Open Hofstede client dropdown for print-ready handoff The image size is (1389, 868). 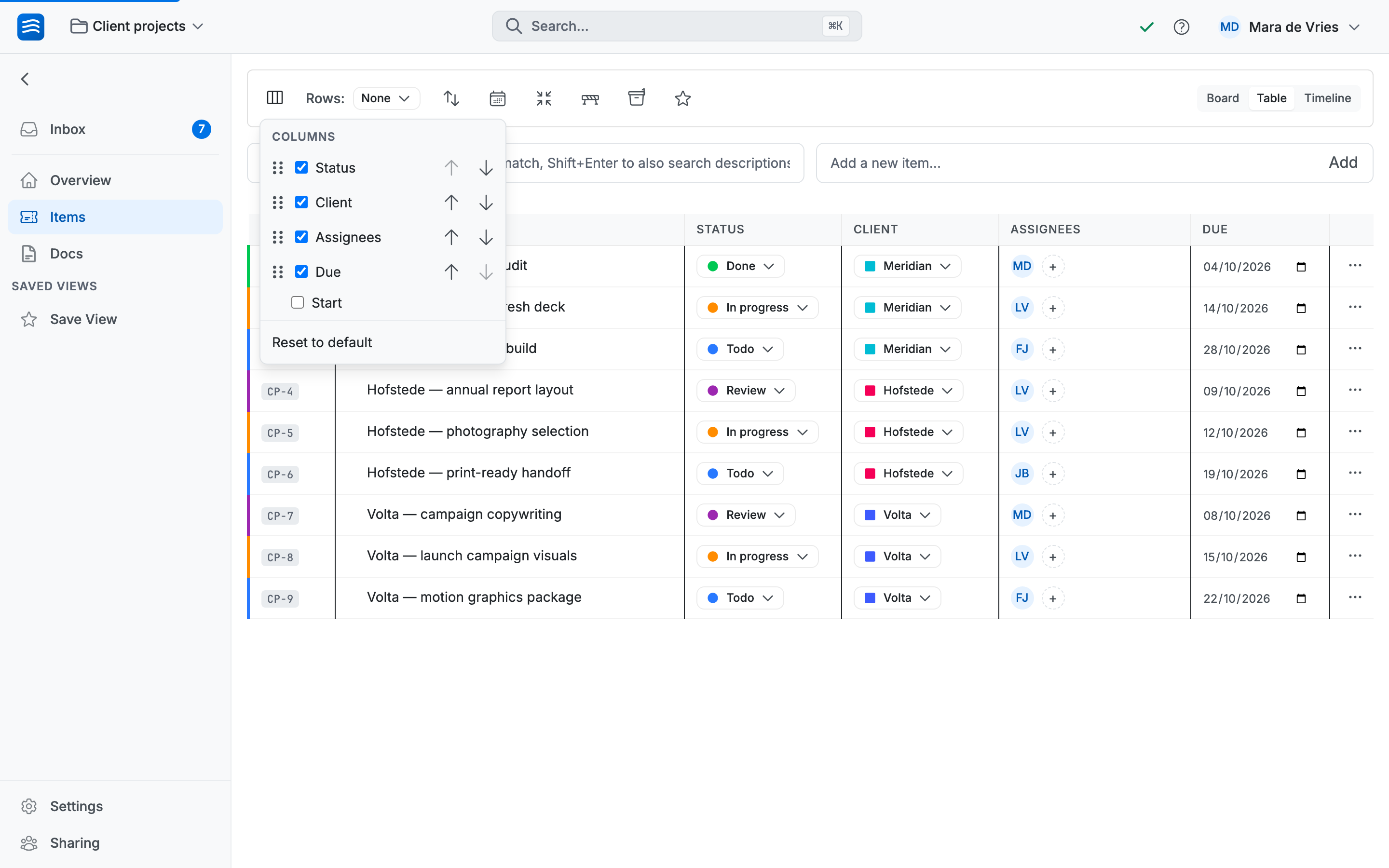pos(908,474)
